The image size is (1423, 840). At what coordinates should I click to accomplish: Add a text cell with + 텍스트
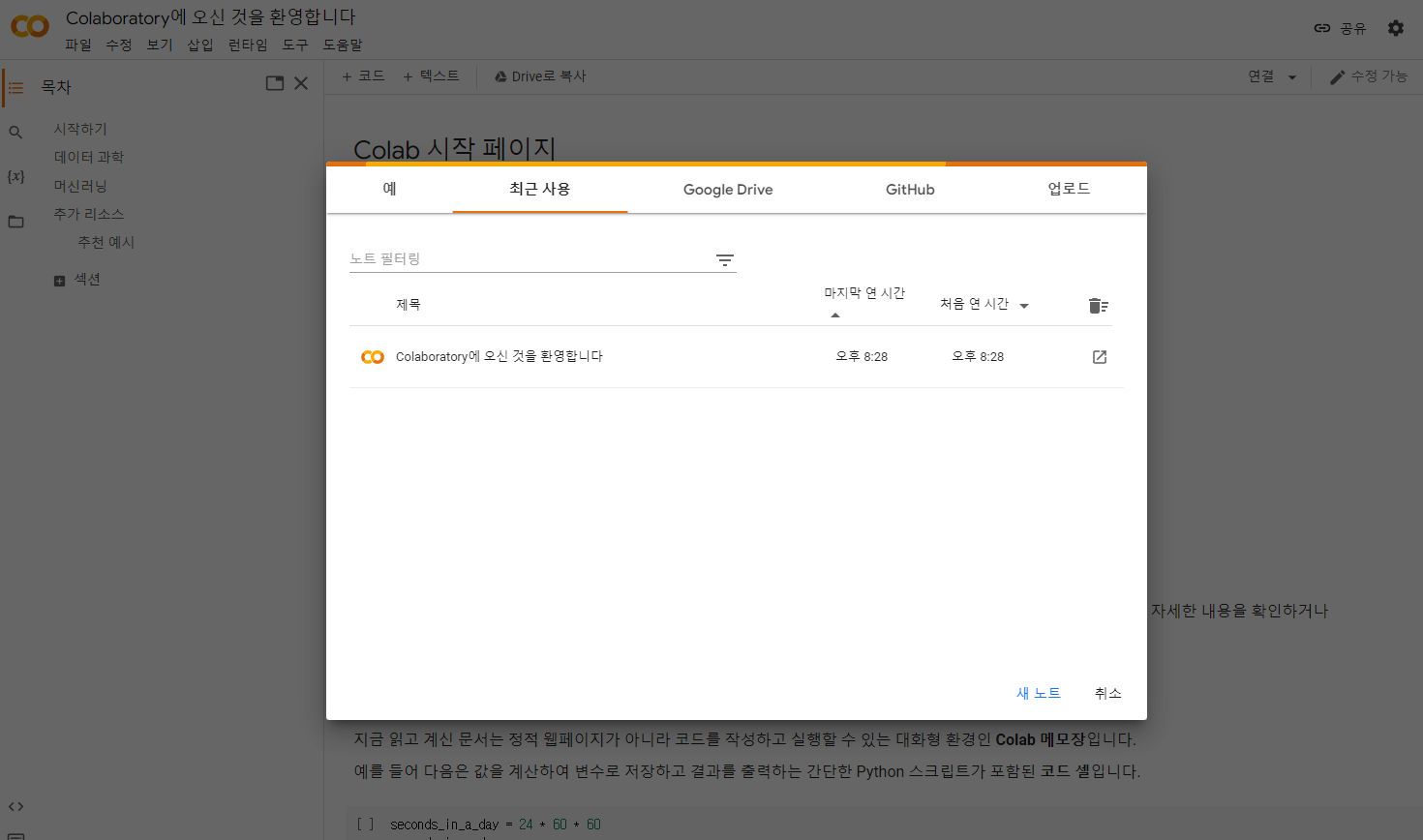[431, 76]
